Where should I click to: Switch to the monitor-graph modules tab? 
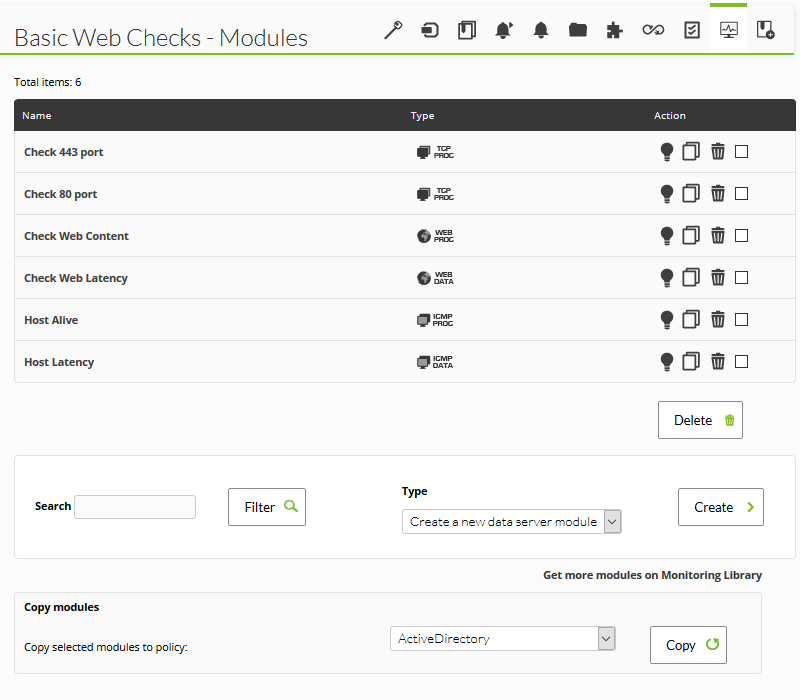tap(728, 30)
